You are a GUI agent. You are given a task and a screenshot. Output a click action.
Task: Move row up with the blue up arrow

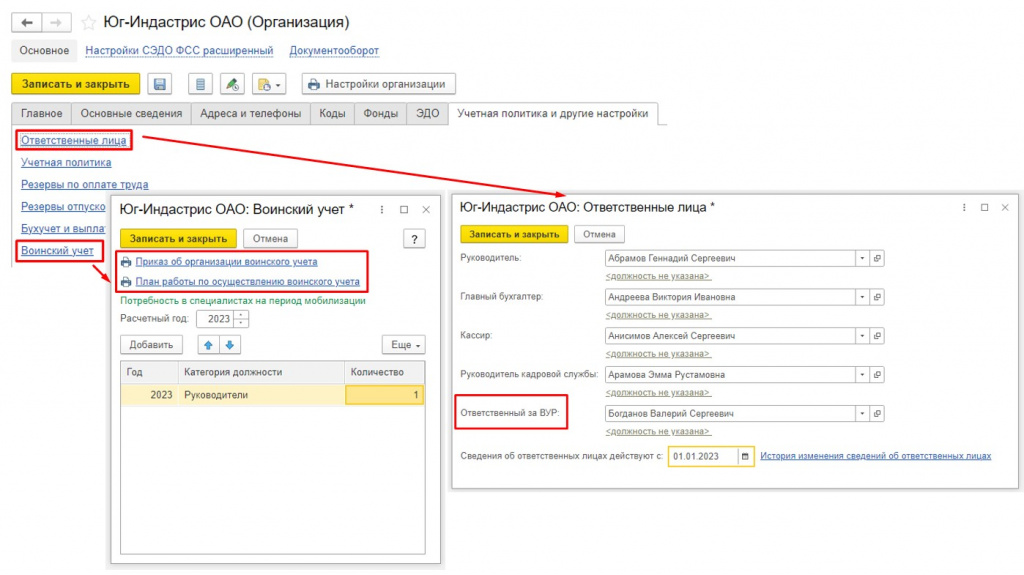[208, 344]
